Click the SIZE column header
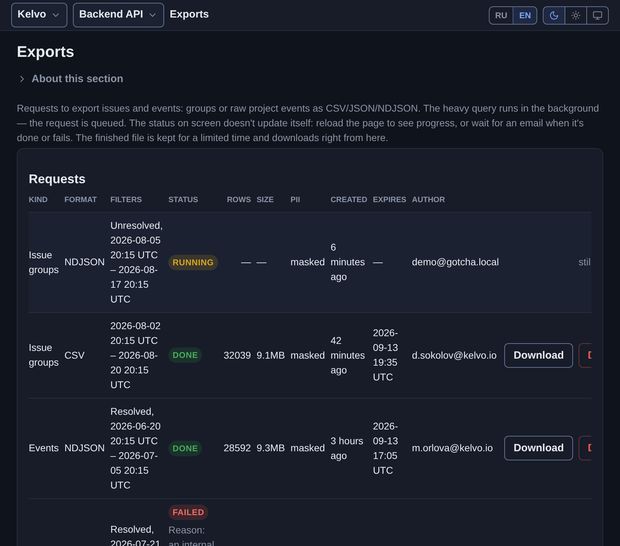Image resolution: width=620 pixels, height=546 pixels. point(265,199)
